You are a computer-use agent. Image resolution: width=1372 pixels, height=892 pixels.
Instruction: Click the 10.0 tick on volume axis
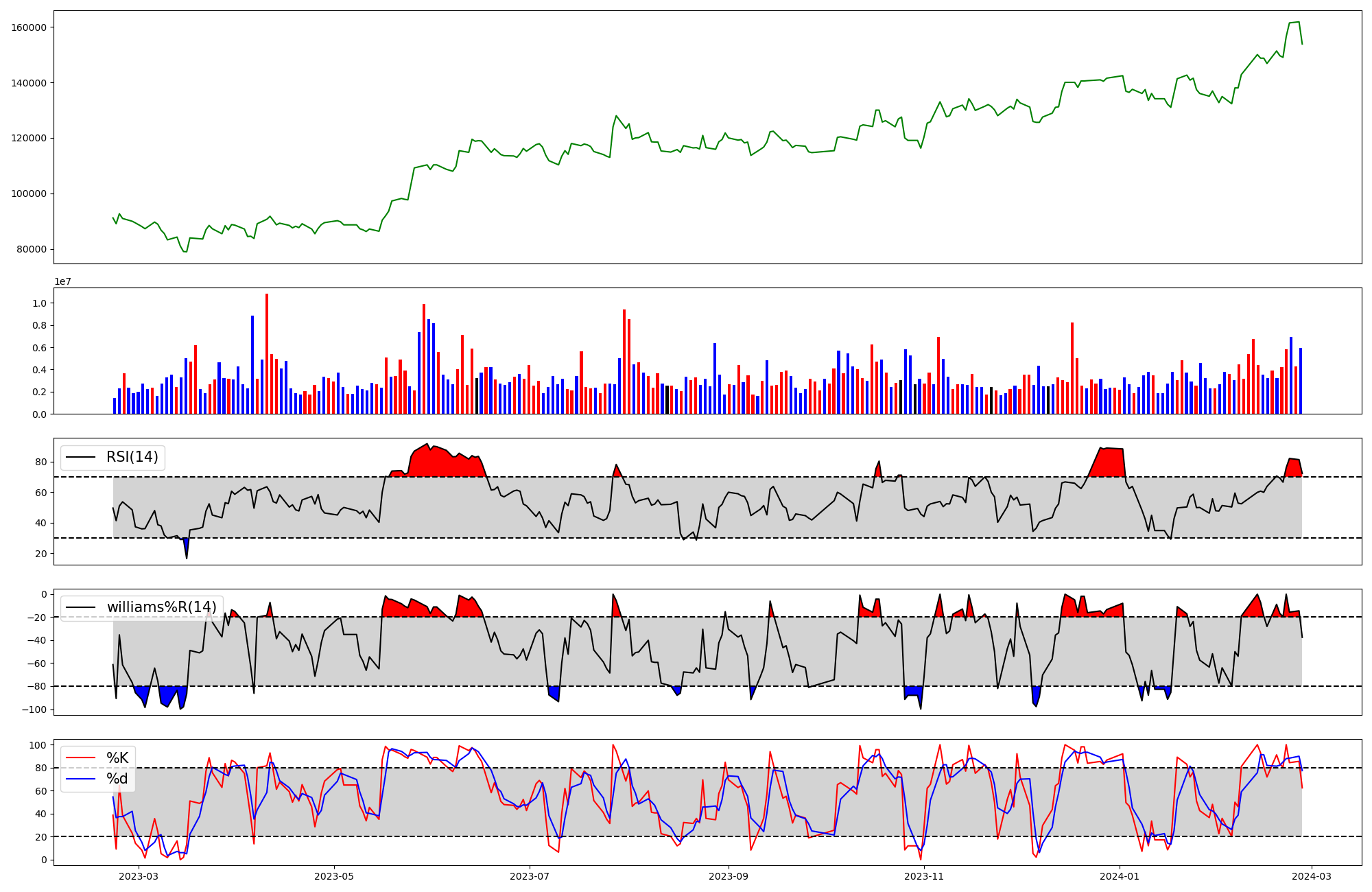[x=40, y=303]
